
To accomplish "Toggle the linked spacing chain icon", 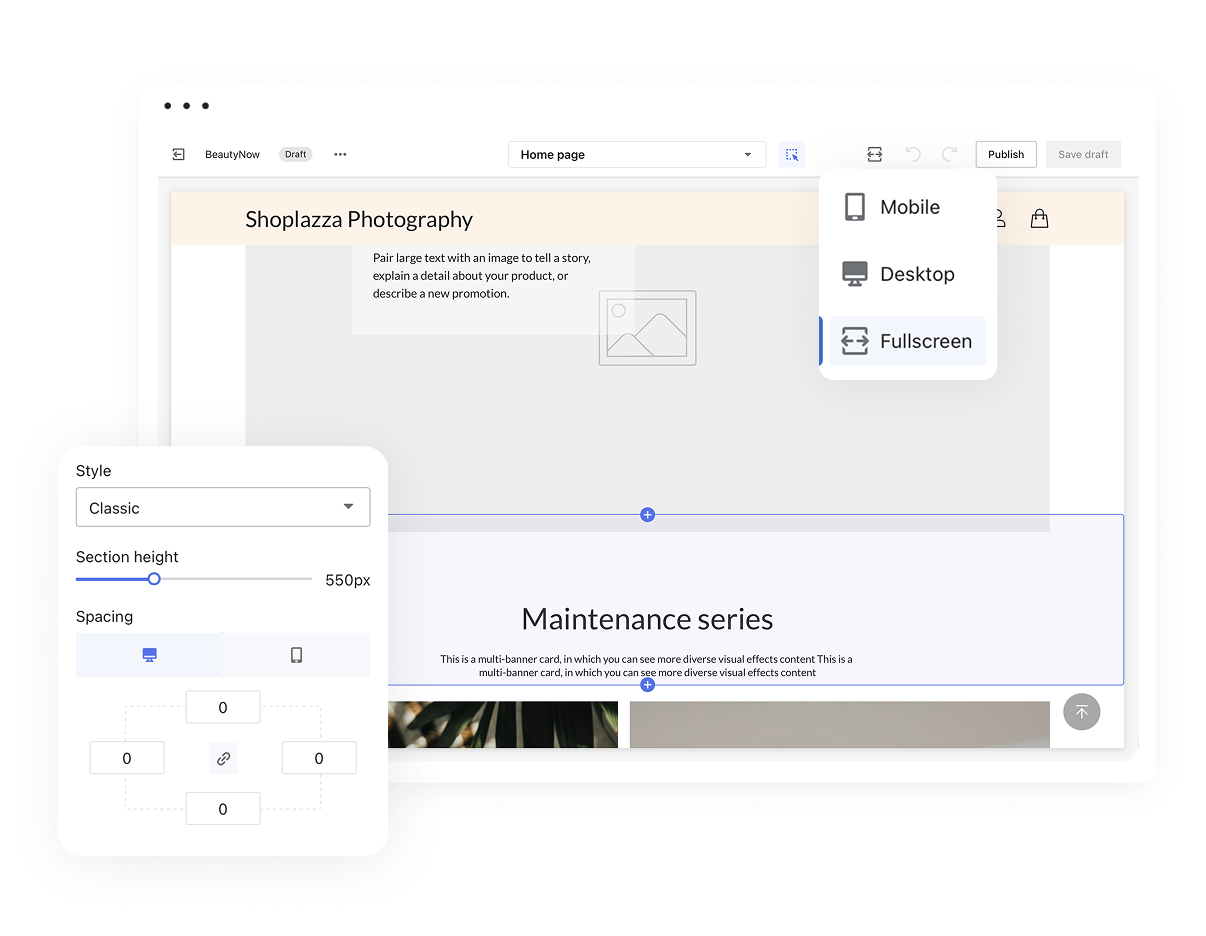I will 223,758.
